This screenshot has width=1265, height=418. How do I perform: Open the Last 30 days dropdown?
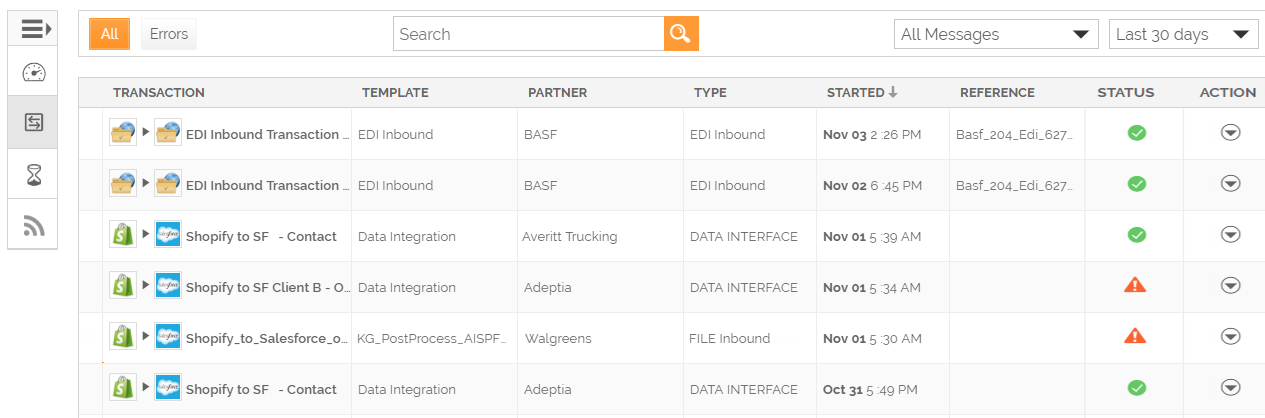(x=1183, y=34)
